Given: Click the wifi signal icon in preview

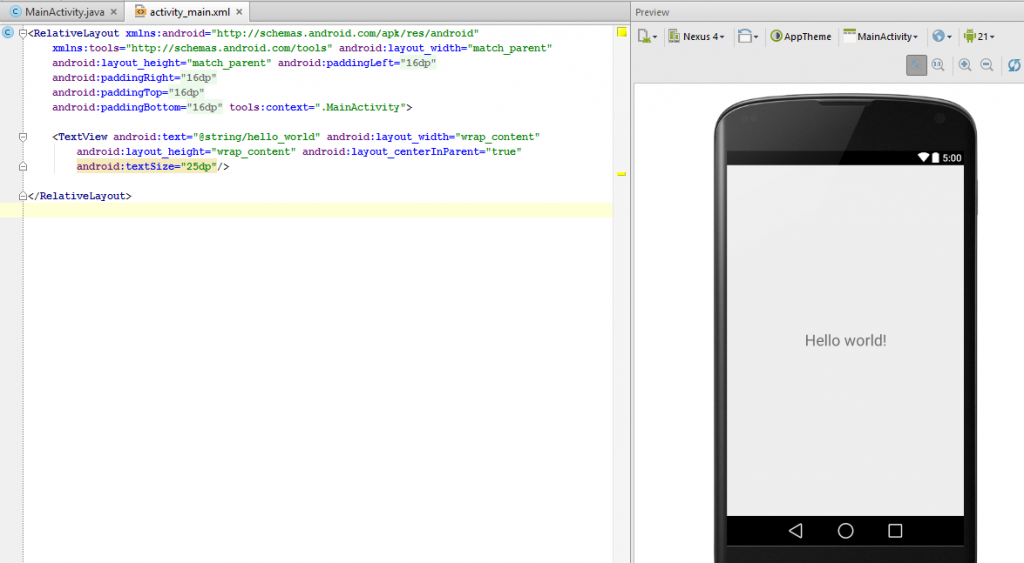Looking at the screenshot, I should (923, 157).
